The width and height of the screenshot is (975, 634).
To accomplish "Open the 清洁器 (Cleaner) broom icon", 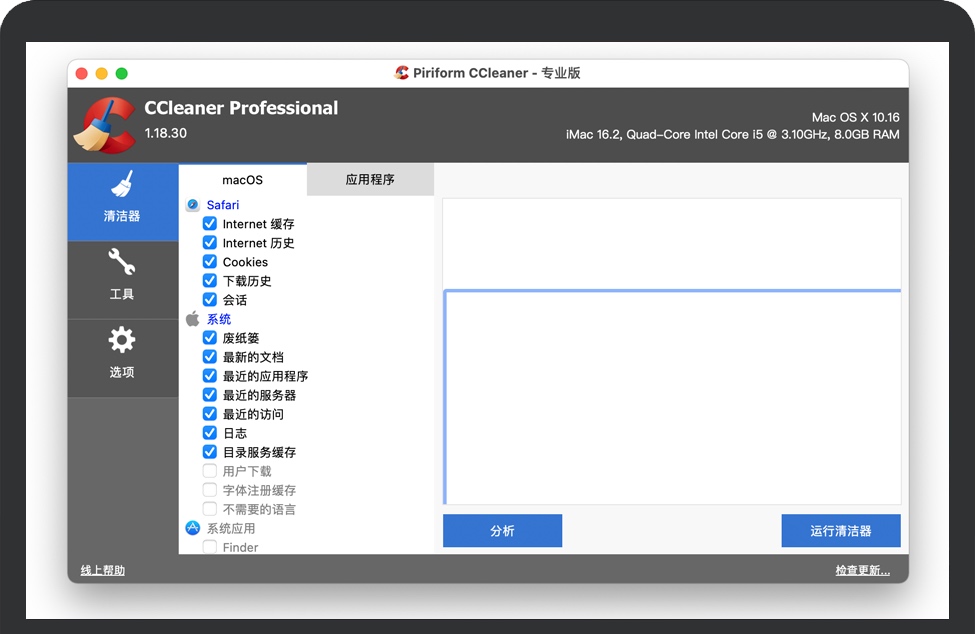I will (122, 186).
